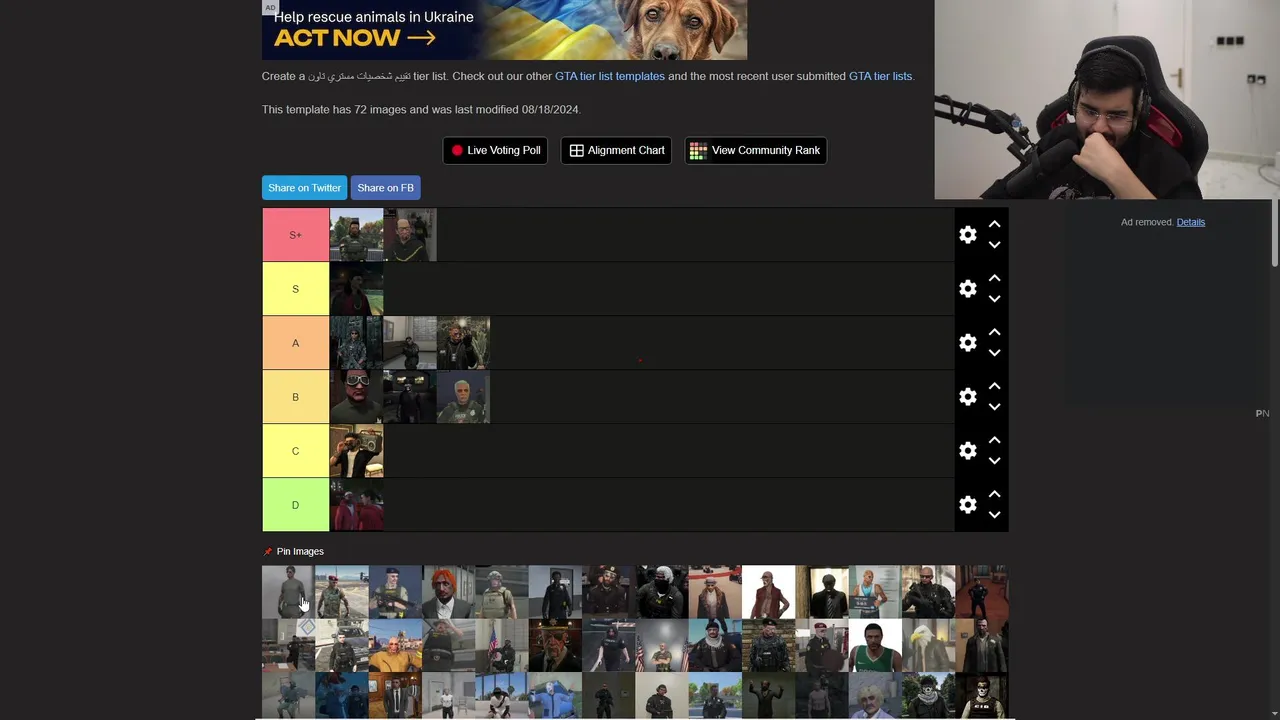Move B tier row down with arrow
Screen dimensions: 1280x720
point(994,407)
